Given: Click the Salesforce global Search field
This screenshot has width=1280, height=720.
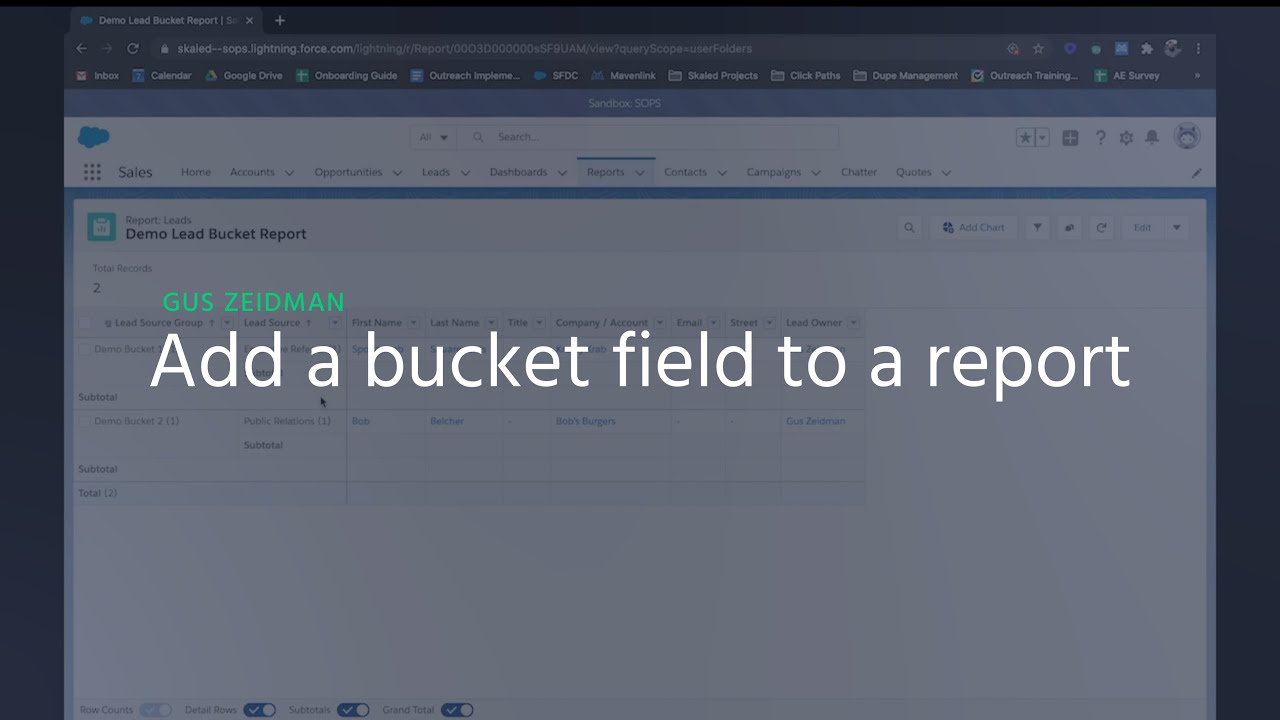Looking at the screenshot, I should click(x=648, y=137).
